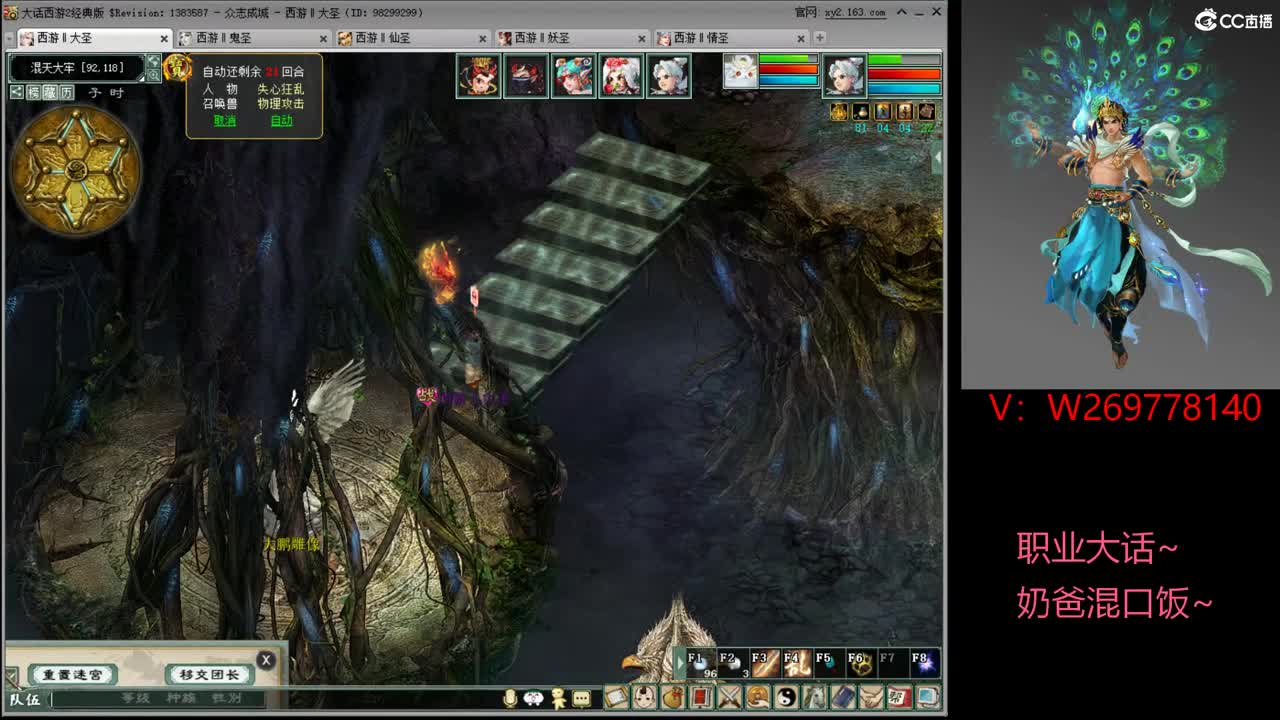Activate the F3 skill slot

[766, 663]
